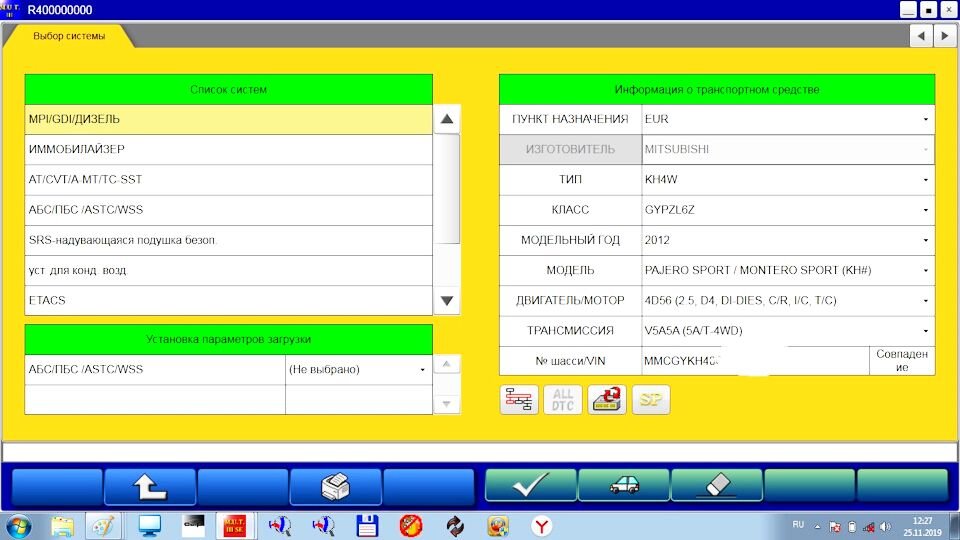Open the Windows Start button
This screenshot has height=540, width=960.
click(x=18, y=526)
